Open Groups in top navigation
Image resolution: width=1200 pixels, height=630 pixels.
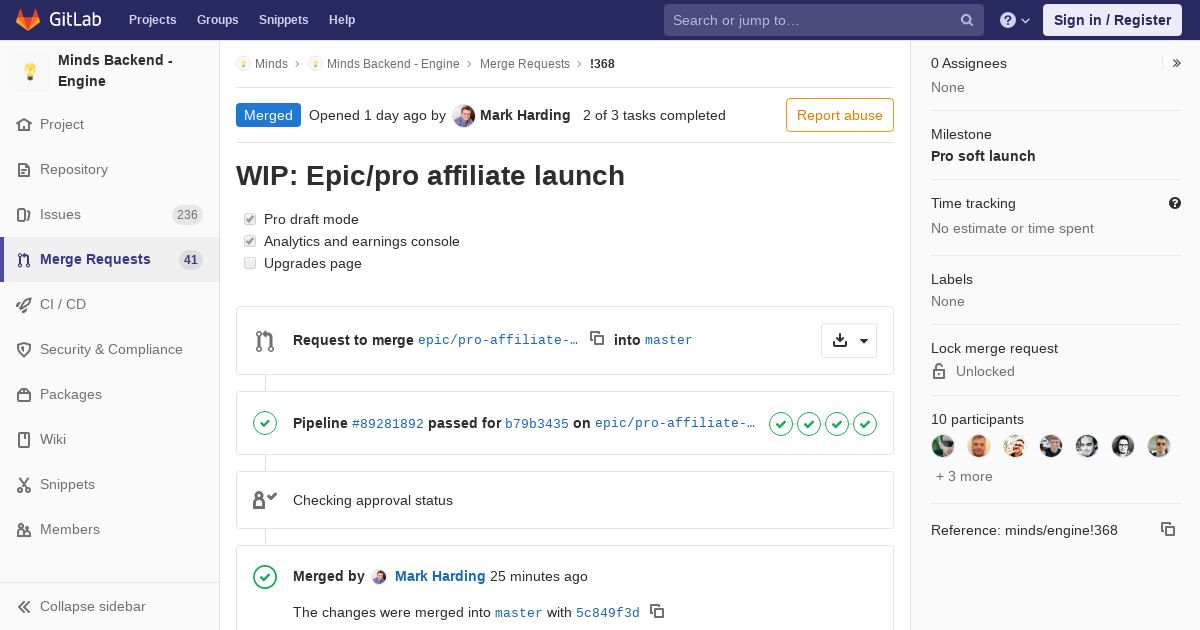(217, 20)
